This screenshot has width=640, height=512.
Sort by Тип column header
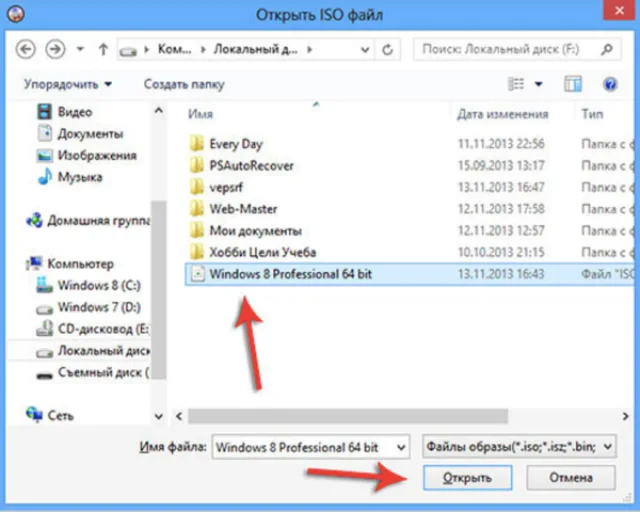pyautogui.click(x=592, y=114)
